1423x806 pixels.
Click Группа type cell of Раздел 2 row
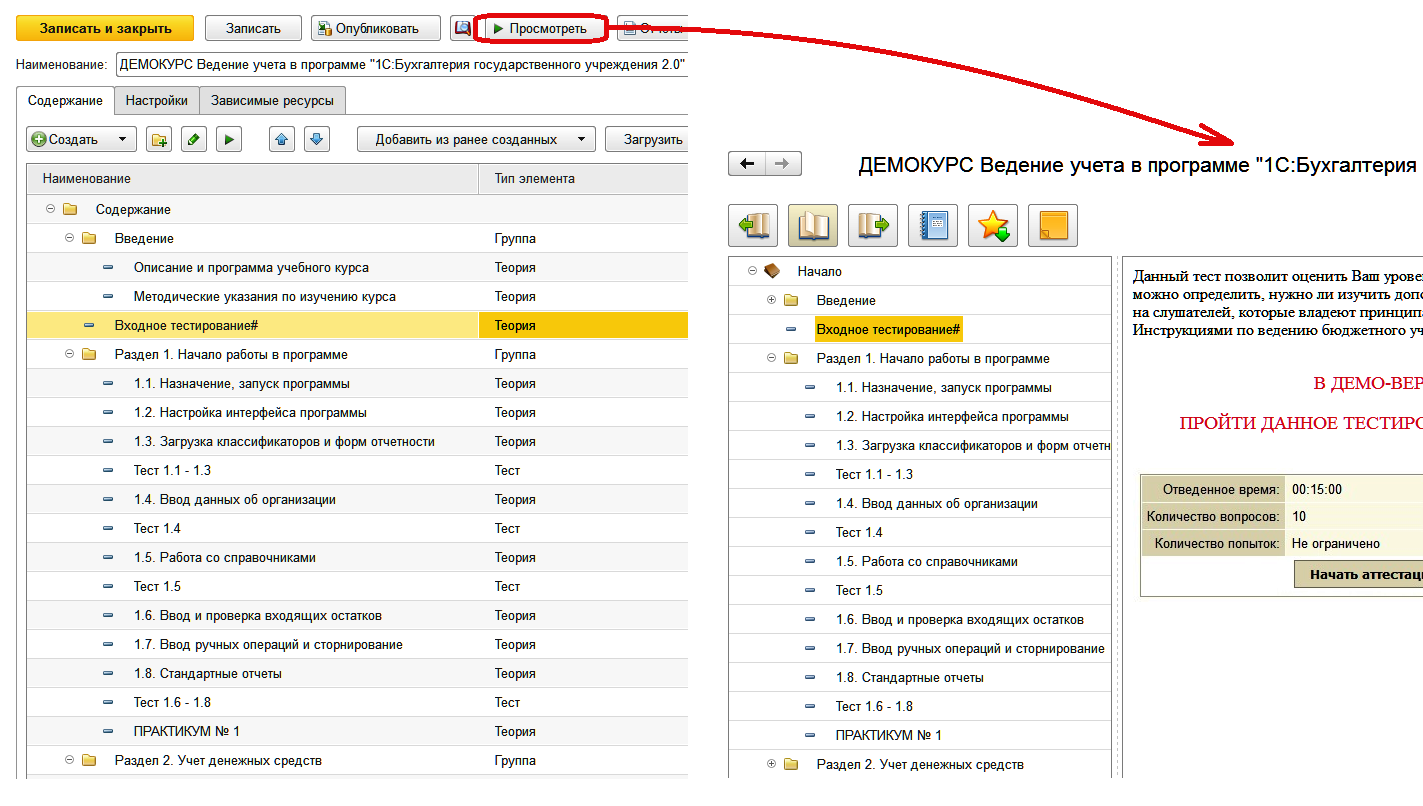tap(584, 760)
